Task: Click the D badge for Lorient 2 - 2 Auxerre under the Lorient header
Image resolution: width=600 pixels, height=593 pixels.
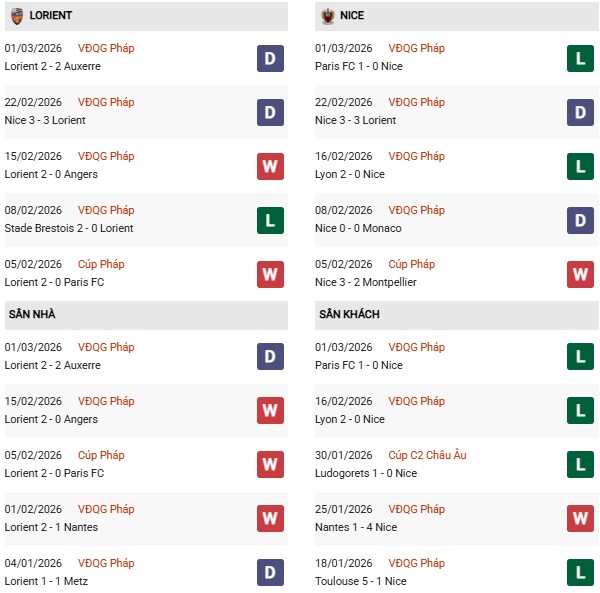Action: pos(270,58)
